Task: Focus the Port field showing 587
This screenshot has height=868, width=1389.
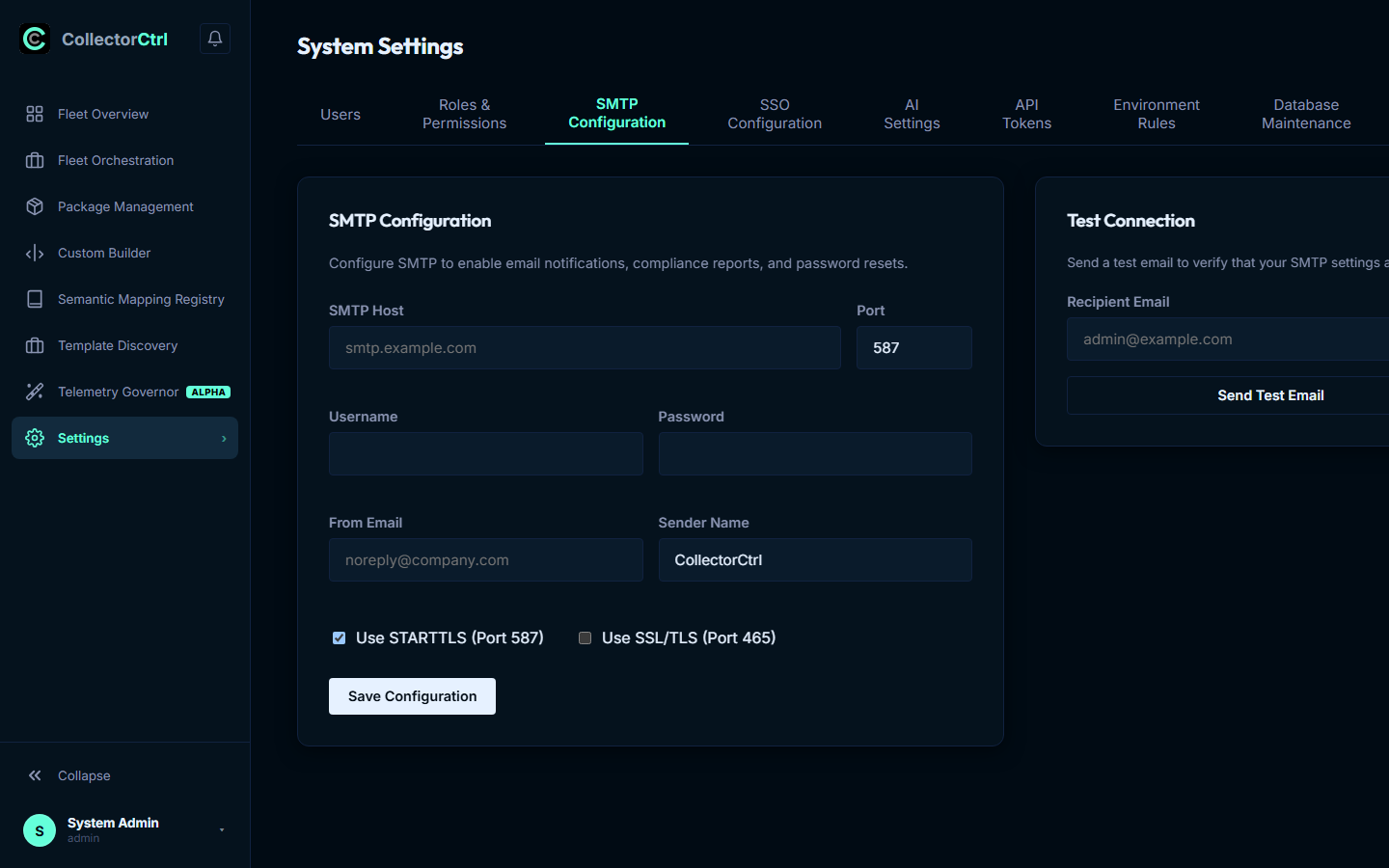Action: coord(914,347)
